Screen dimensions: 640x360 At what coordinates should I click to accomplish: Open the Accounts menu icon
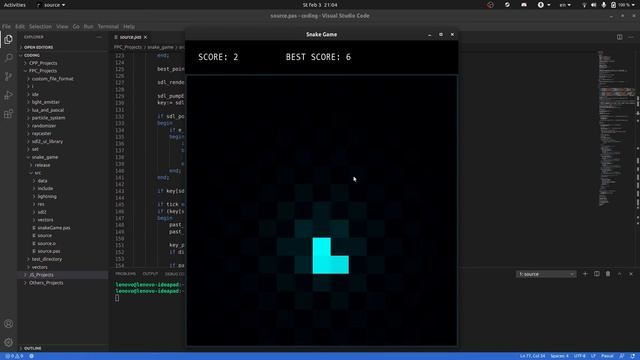[8, 324]
